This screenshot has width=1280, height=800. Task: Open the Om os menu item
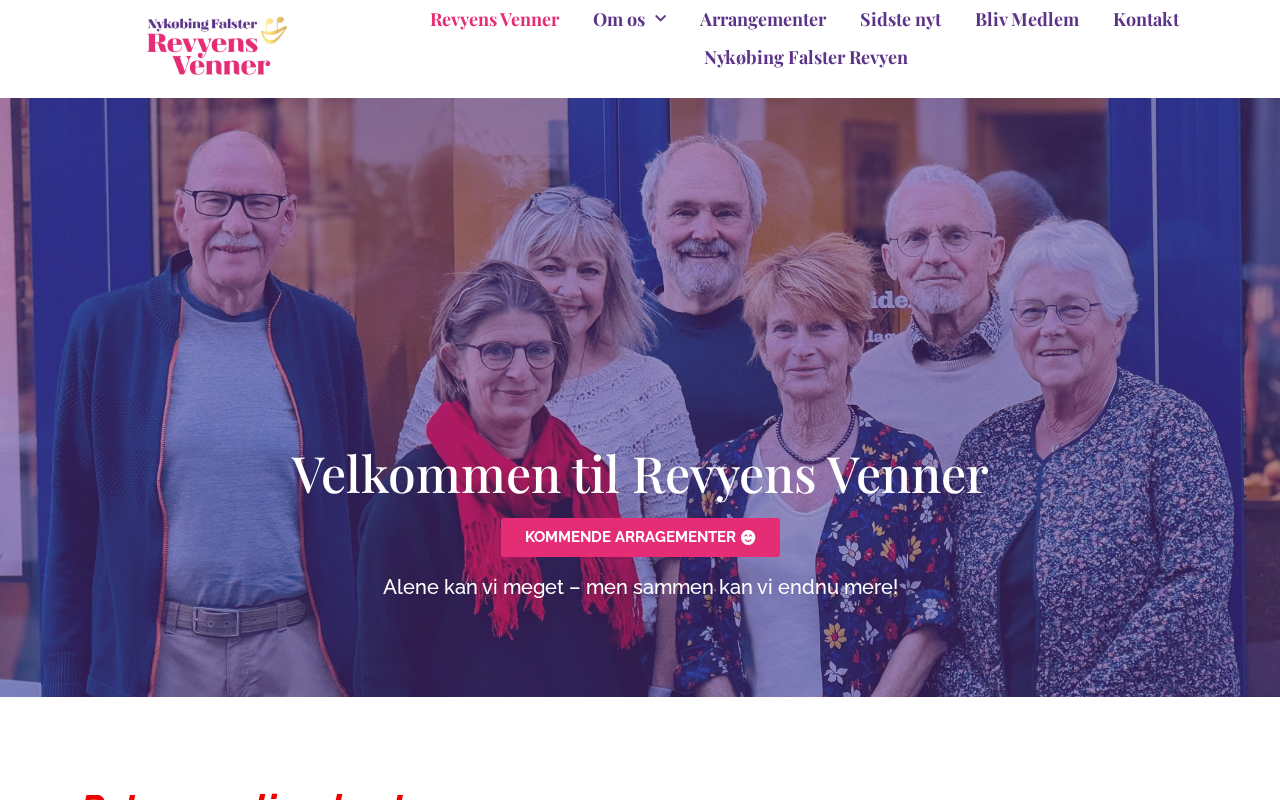point(618,18)
